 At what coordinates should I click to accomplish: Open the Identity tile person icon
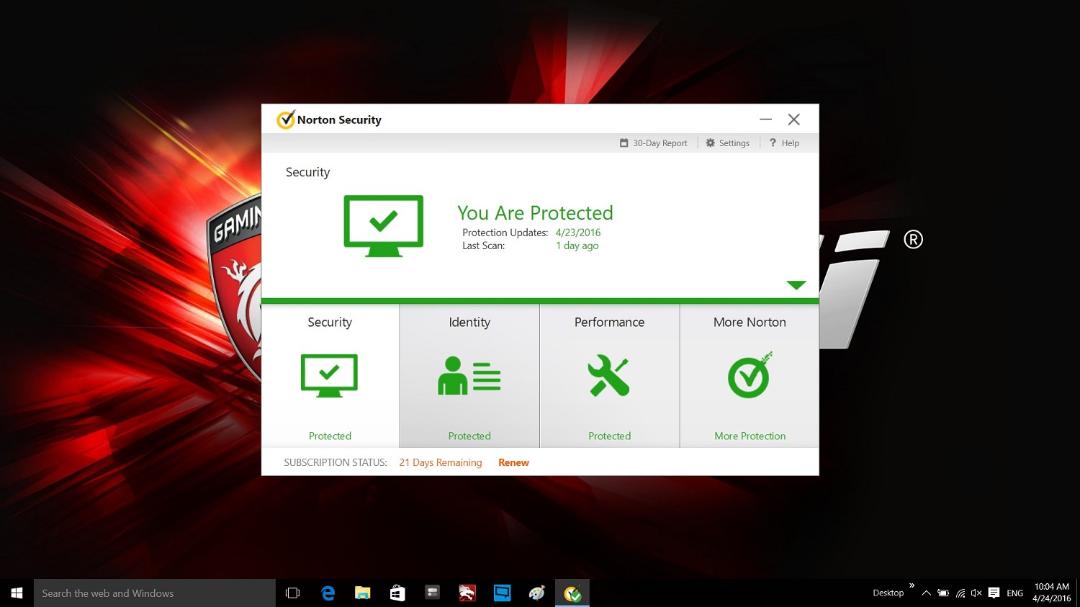(x=469, y=375)
